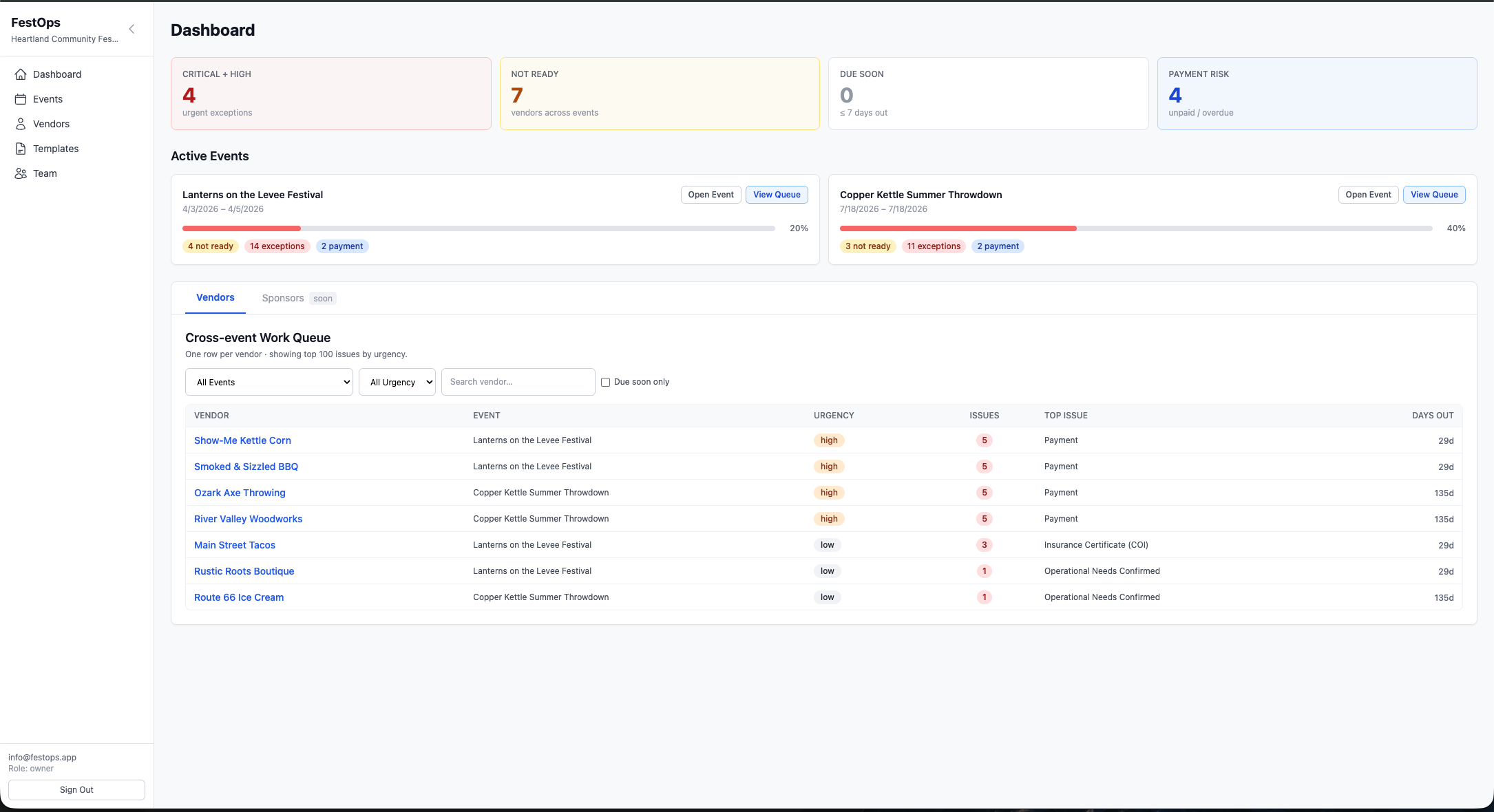Open the All Urgency dropdown
Viewport: 1494px width, 812px height.
pos(397,382)
